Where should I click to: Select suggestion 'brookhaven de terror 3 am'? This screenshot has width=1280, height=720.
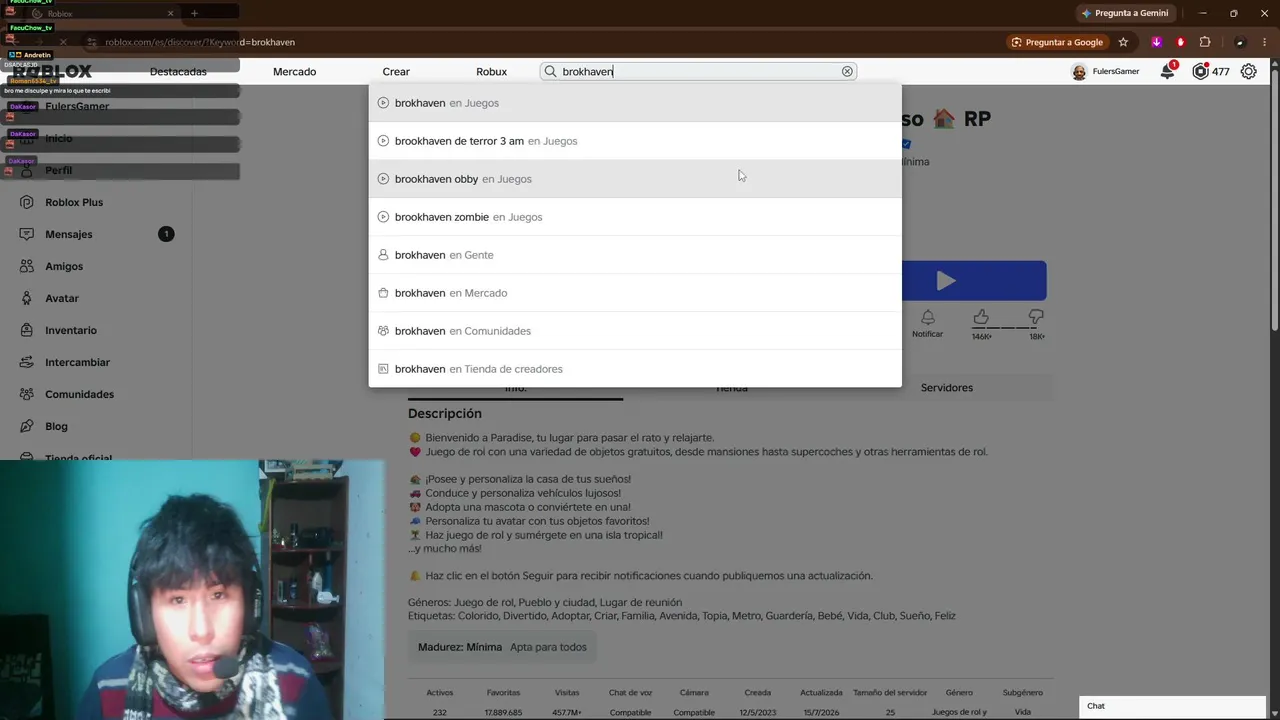tap(635, 141)
